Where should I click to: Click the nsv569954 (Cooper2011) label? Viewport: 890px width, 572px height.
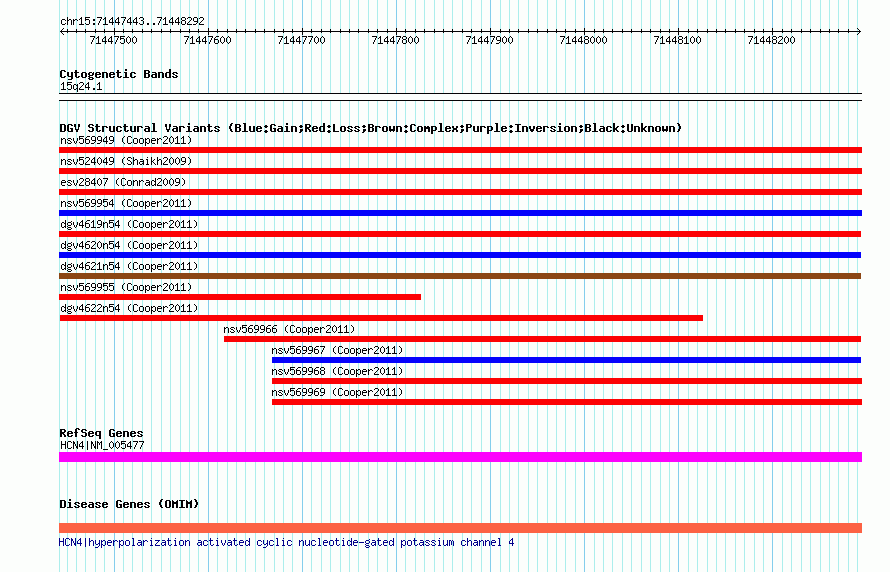coord(126,203)
